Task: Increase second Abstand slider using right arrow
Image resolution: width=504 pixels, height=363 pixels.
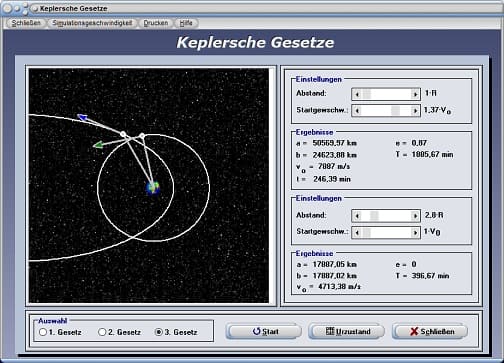Action: 415,216
